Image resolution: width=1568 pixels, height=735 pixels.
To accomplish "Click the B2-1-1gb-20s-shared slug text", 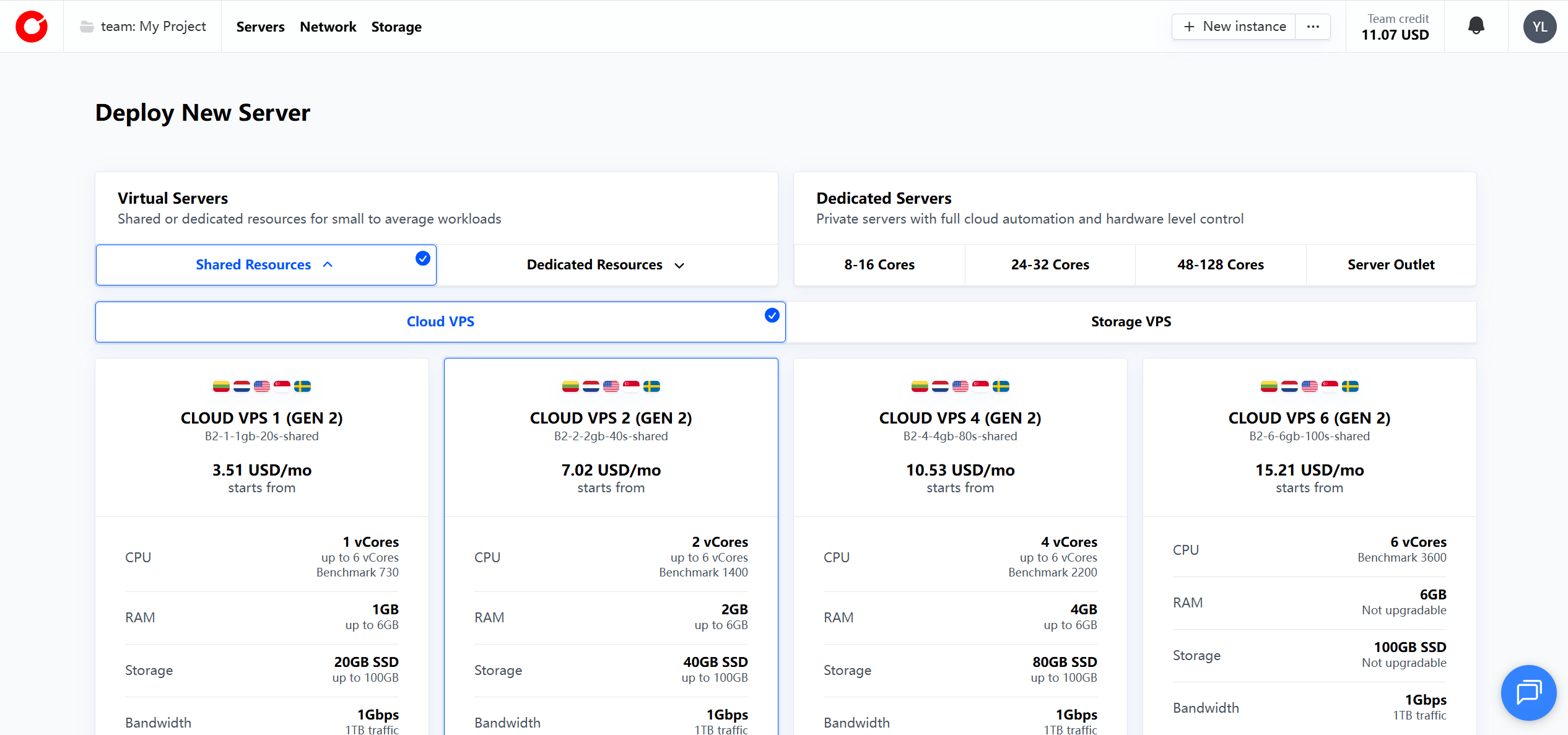I will (262, 437).
